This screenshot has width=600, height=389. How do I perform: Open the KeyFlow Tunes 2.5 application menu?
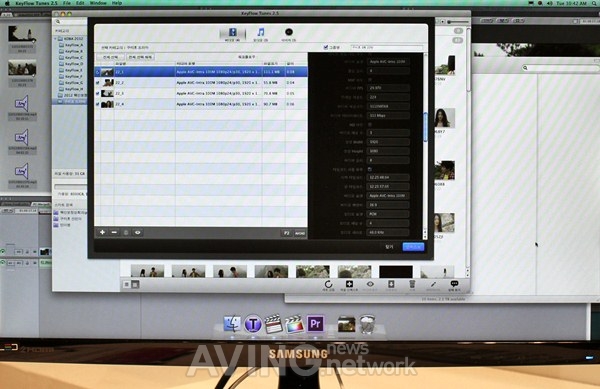[x=36, y=3]
